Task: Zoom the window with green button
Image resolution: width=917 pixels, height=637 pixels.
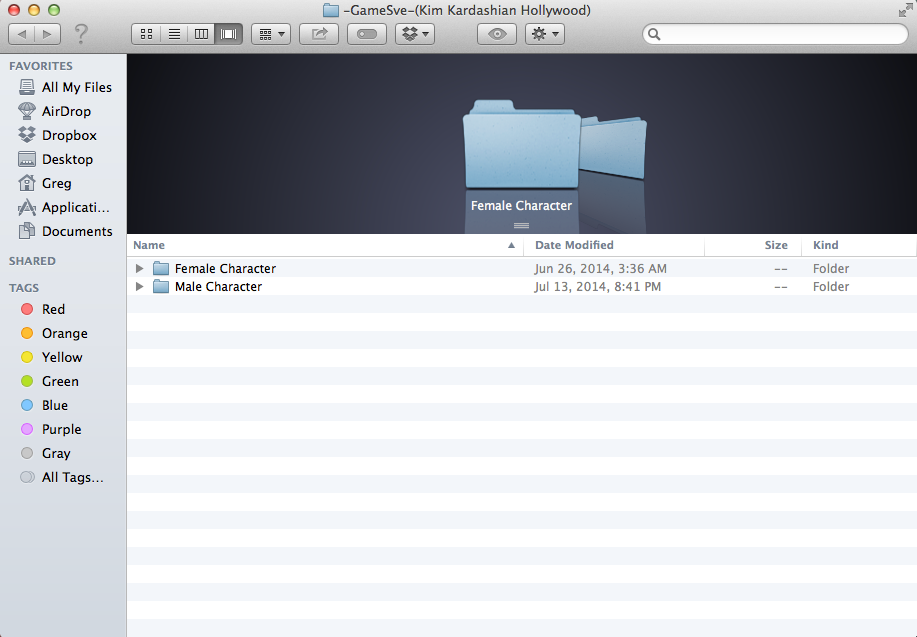Action: [54, 10]
